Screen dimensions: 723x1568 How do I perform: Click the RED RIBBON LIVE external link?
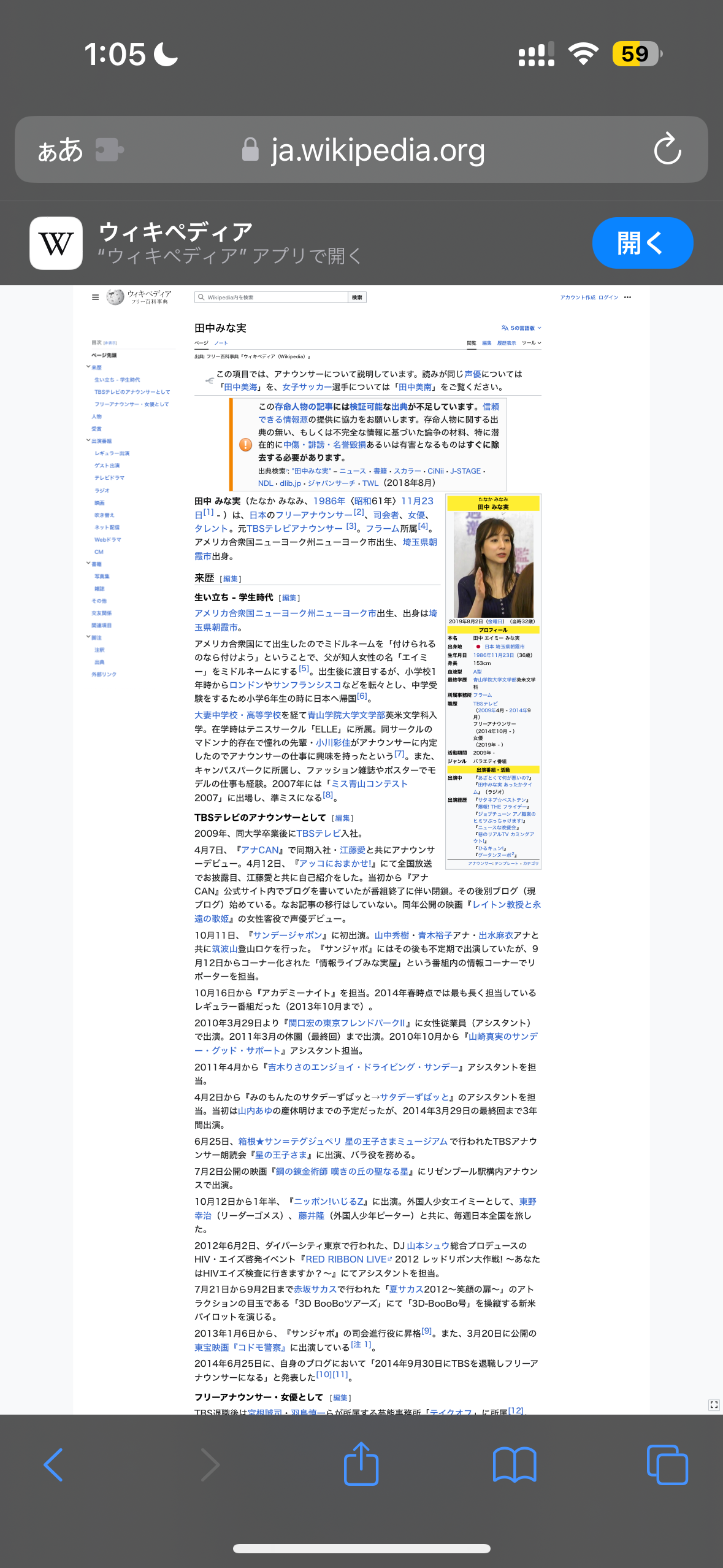click(x=348, y=1259)
